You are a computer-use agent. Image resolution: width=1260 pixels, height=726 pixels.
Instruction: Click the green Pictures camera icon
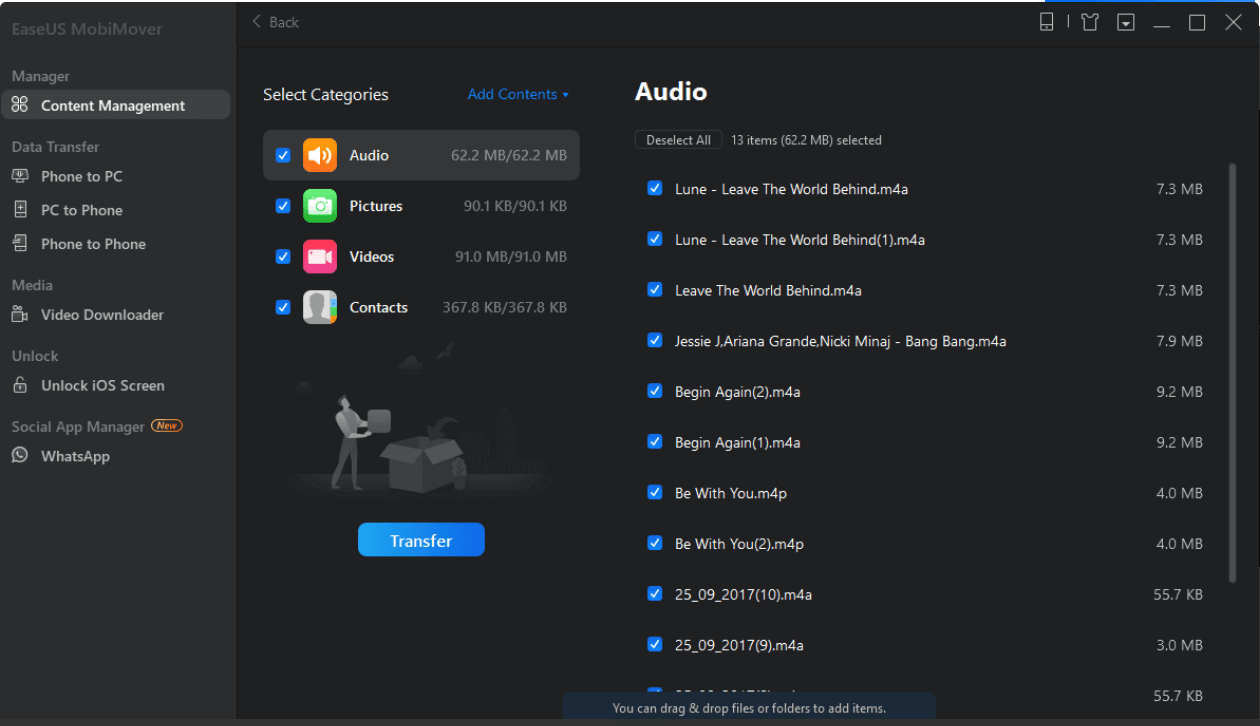point(320,206)
